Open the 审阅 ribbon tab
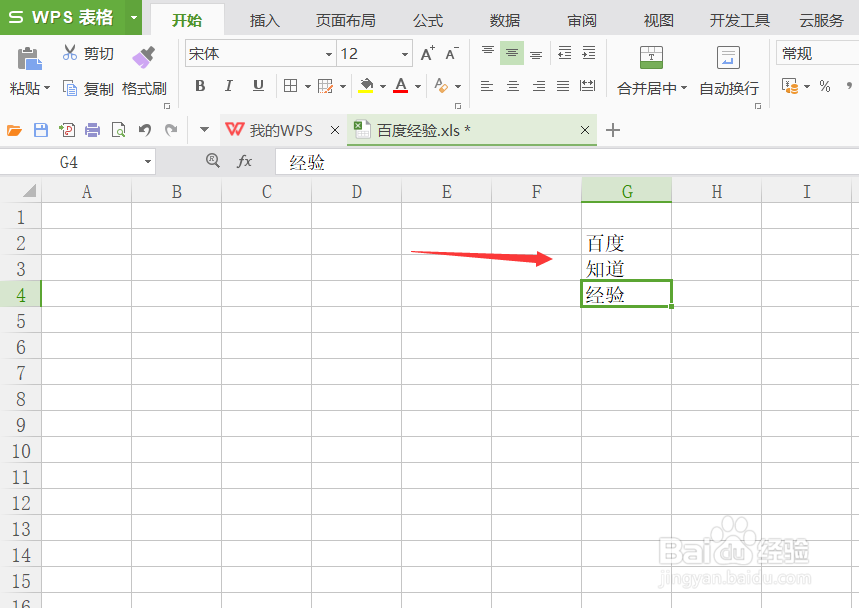 click(x=582, y=21)
